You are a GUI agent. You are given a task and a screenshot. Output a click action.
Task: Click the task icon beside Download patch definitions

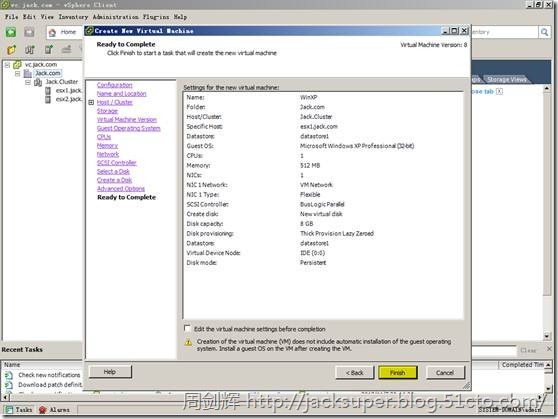pos(9,385)
